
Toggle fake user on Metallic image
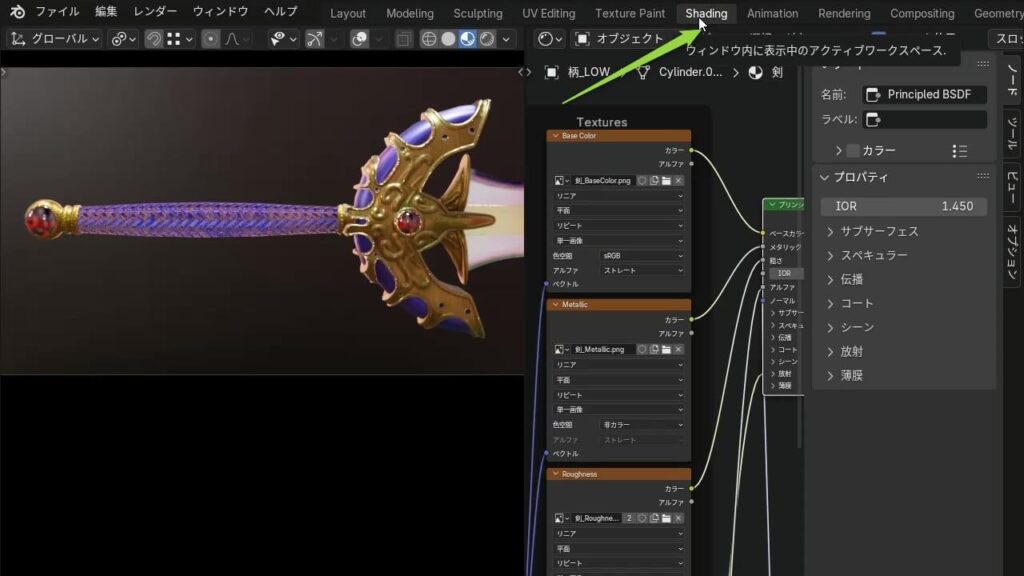coord(642,349)
